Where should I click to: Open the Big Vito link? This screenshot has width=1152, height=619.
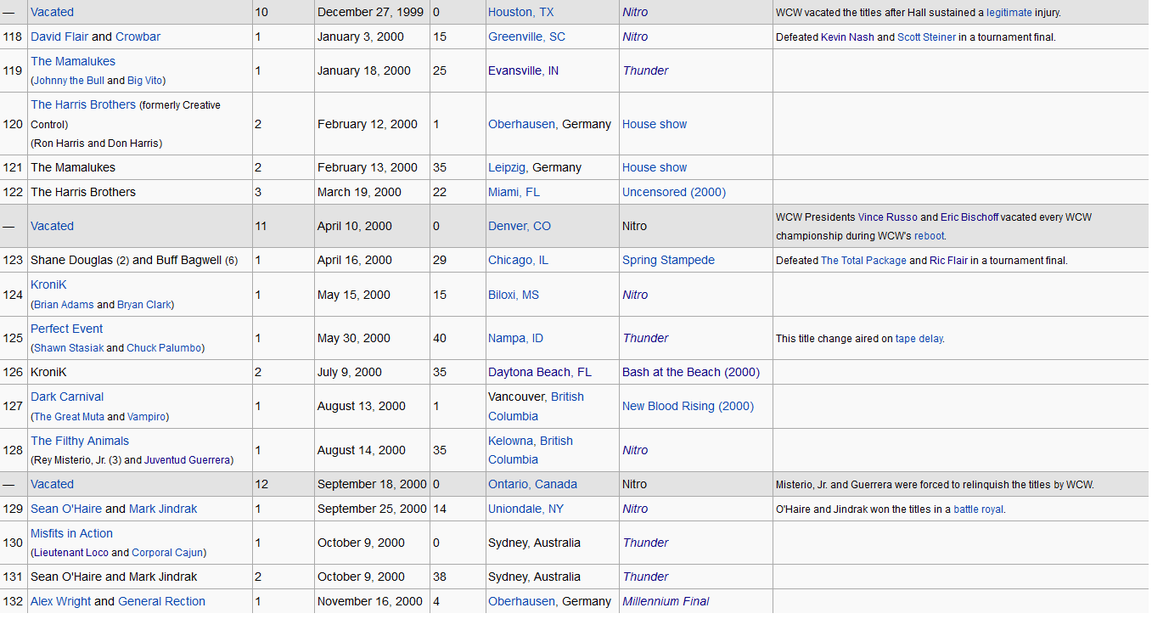145,81
